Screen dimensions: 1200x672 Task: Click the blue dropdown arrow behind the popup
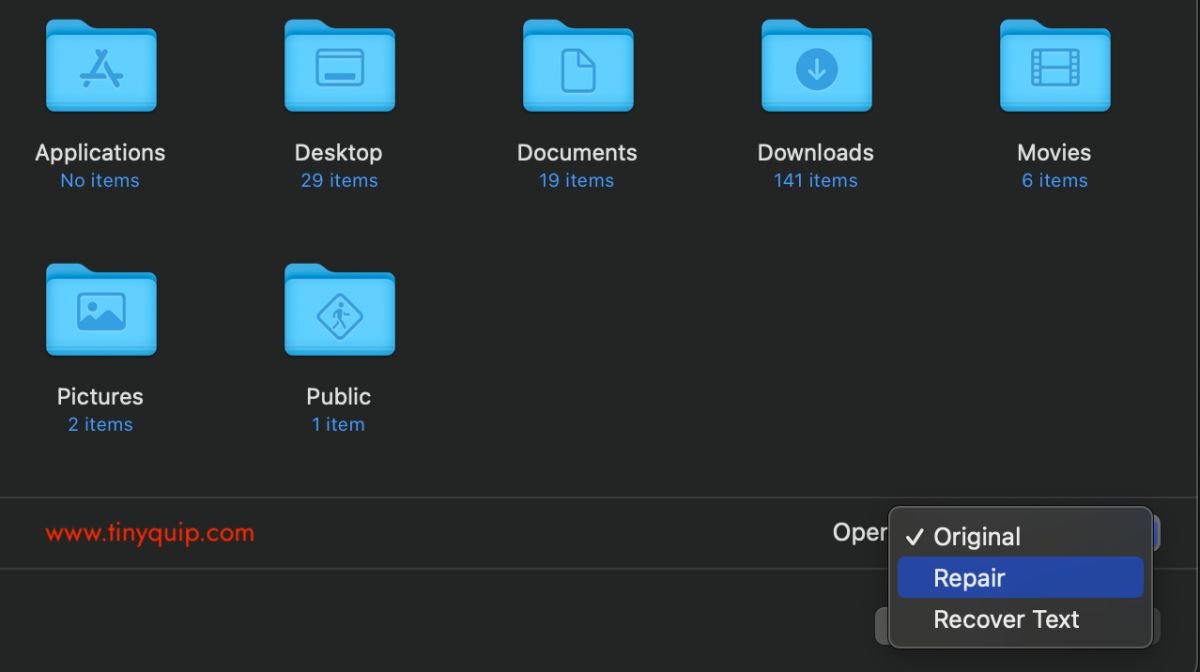pyautogui.click(x=1156, y=533)
